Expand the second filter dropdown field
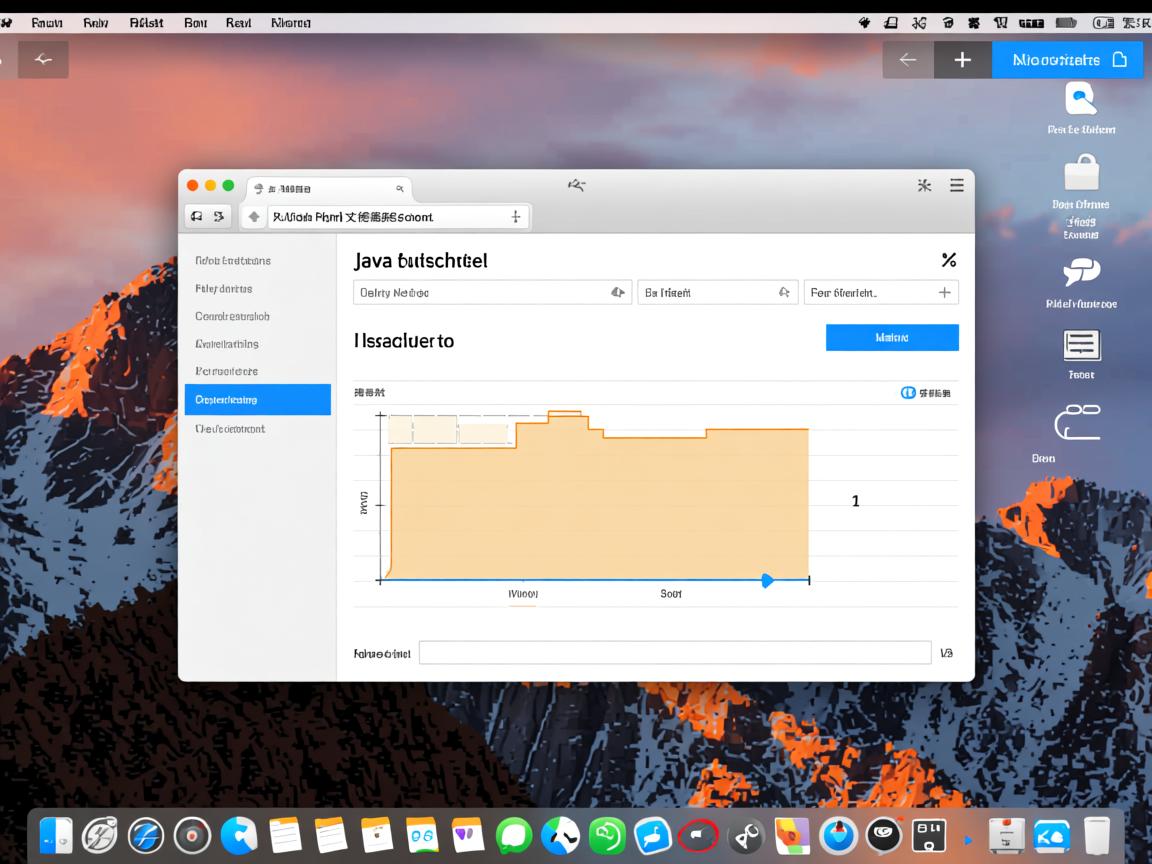1152x864 pixels. click(717, 293)
